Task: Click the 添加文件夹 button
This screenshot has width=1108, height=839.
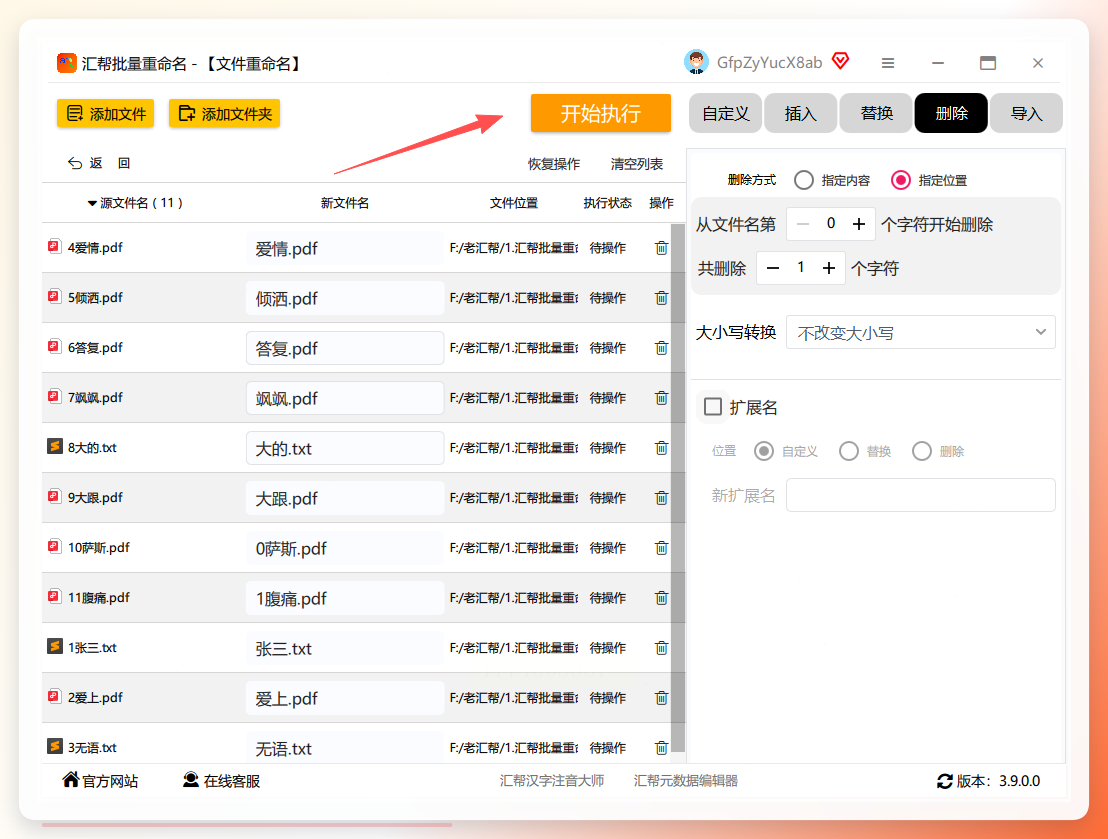Action: pyautogui.click(x=224, y=113)
